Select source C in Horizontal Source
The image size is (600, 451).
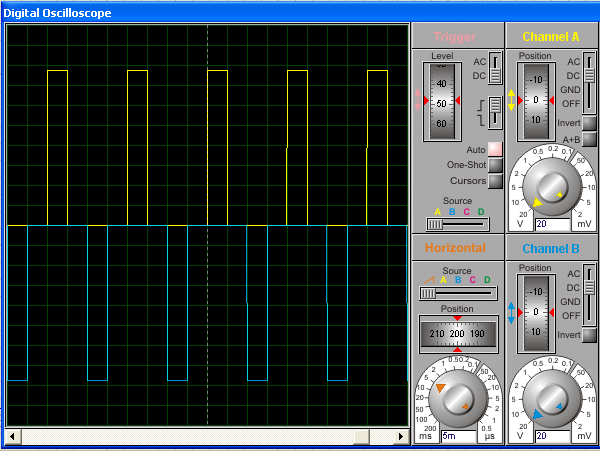pos(473,280)
